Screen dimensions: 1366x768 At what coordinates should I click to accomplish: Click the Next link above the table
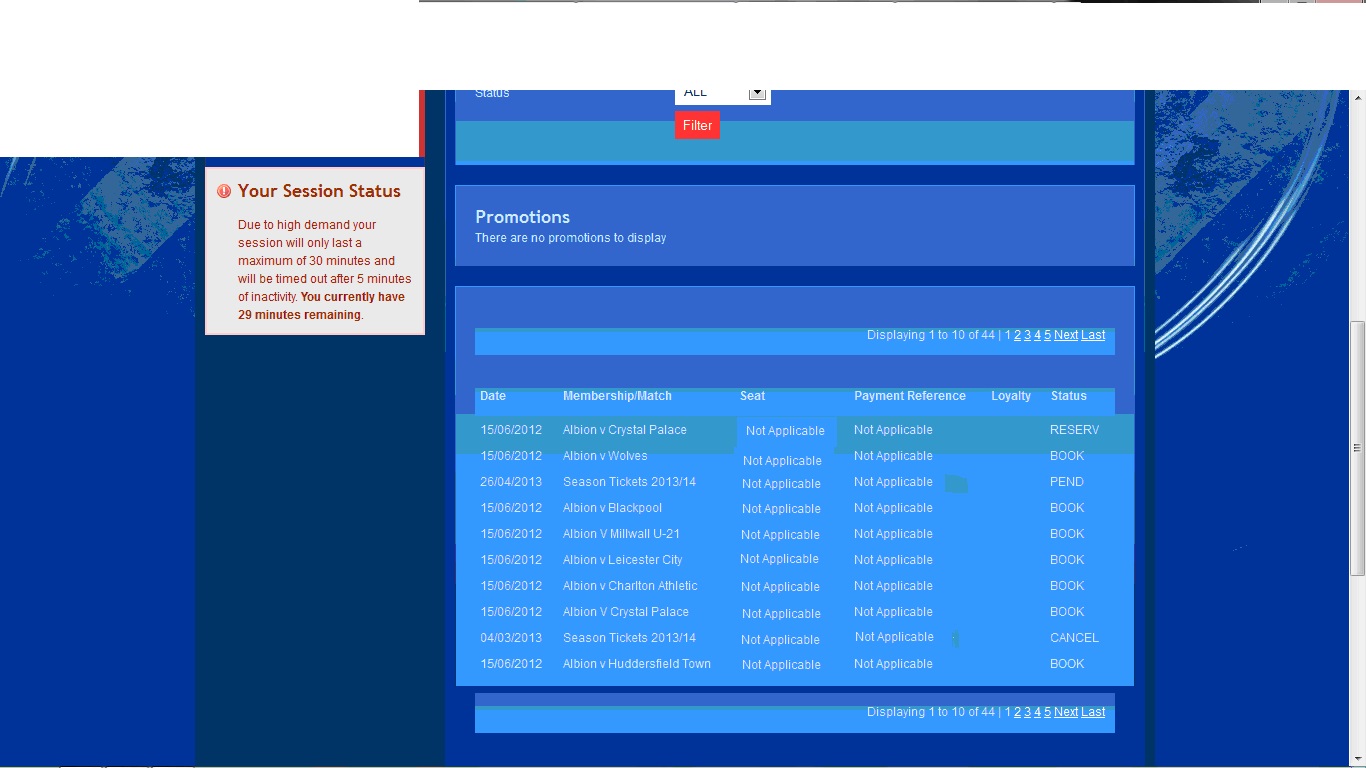pyautogui.click(x=1066, y=335)
